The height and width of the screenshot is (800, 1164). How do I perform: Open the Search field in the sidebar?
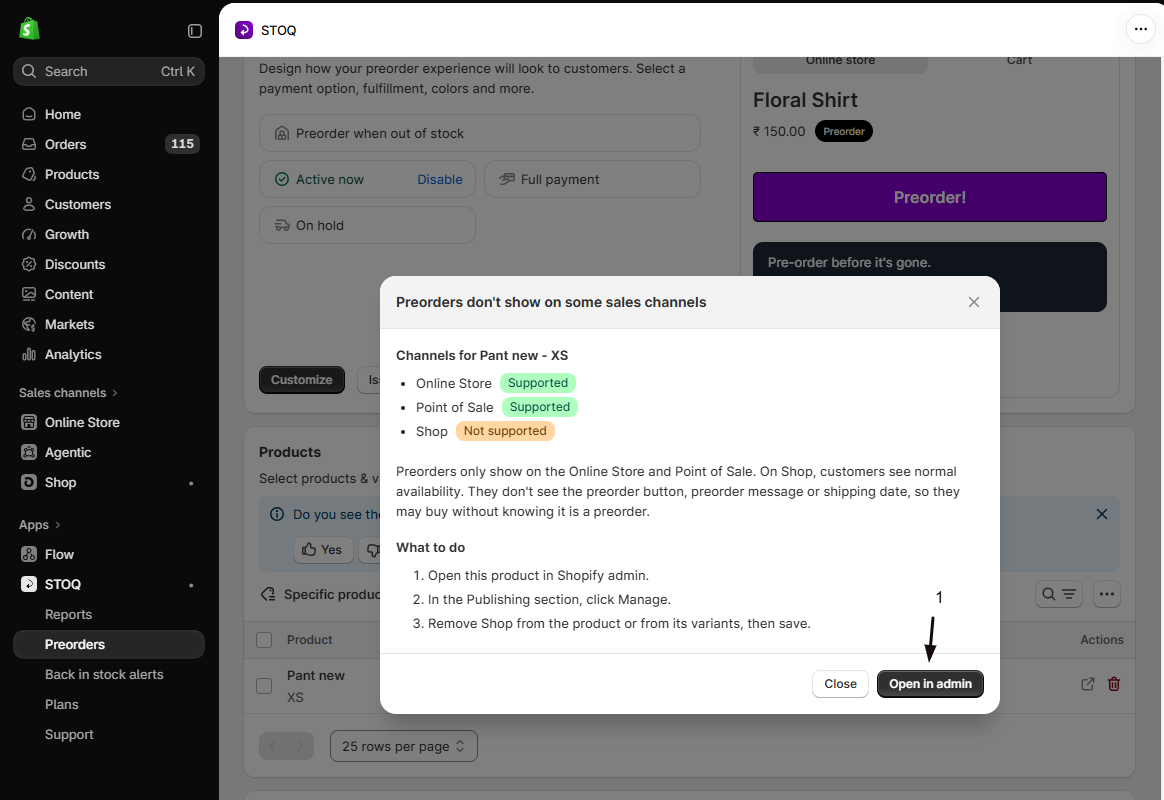pos(108,71)
